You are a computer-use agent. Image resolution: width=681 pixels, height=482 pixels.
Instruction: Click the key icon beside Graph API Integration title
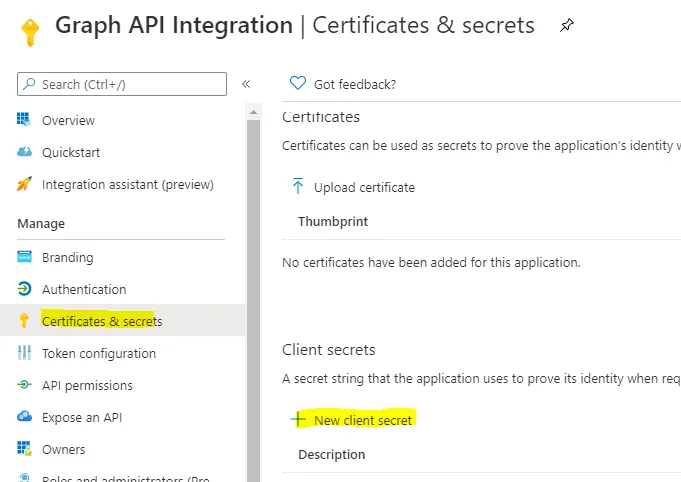click(x=30, y=32)
